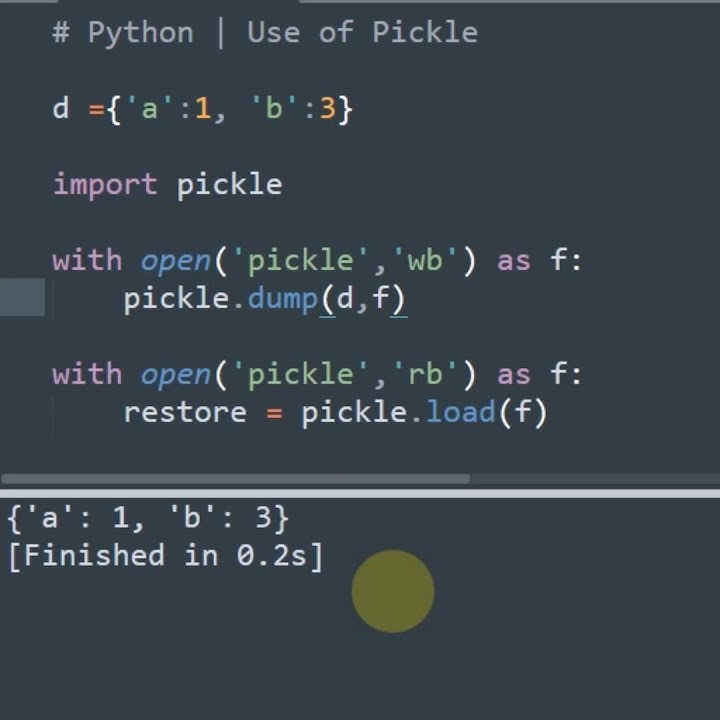The height and width of the screenshot is (720, 720).
Task: Click the yellow circle in output panel
Action: point(393,591)
